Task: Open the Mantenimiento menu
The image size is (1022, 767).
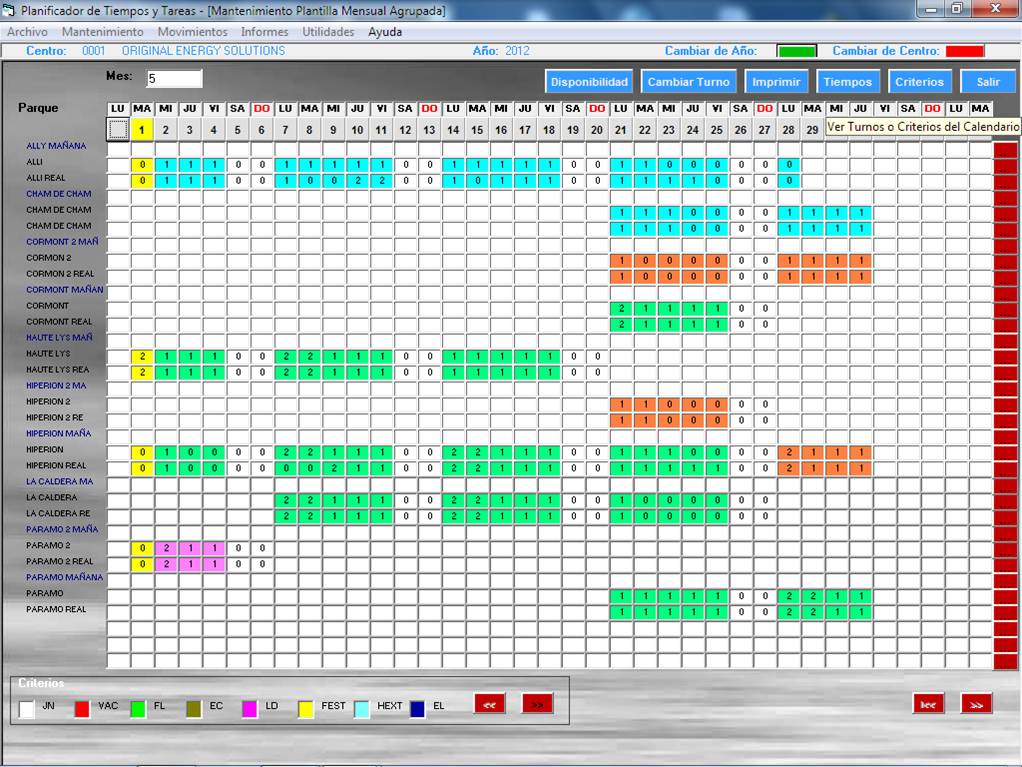Action: click(x=102, y=32)
